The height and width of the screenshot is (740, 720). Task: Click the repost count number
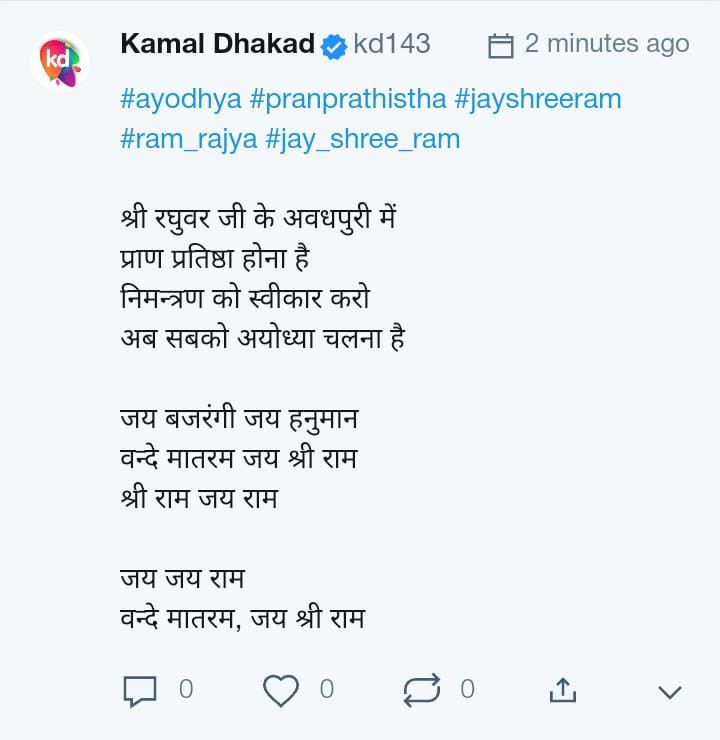468,689
